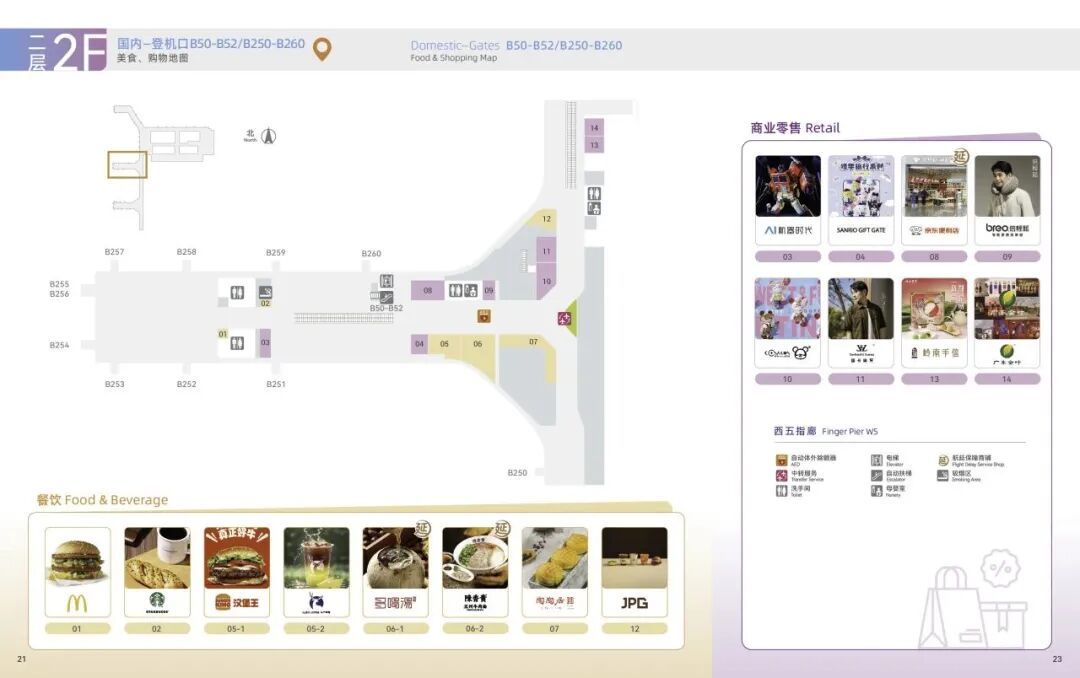Click the north compass arrow icon

coord(269,136)
